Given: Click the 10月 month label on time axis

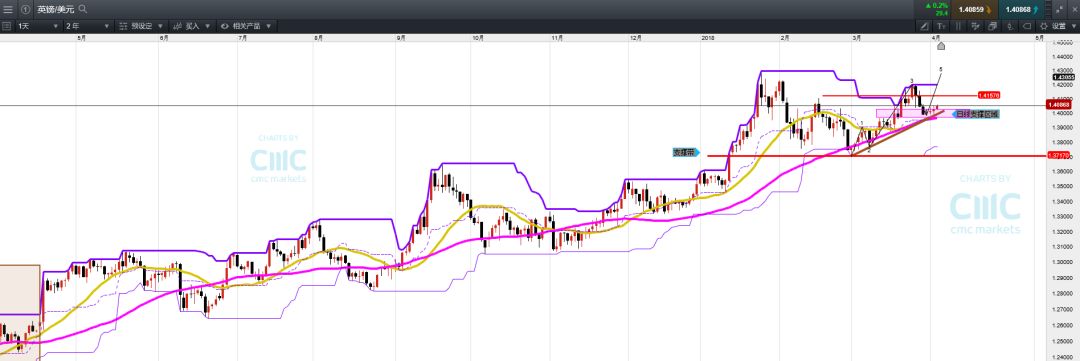Looking at the screenshot, I should [478, 38].
